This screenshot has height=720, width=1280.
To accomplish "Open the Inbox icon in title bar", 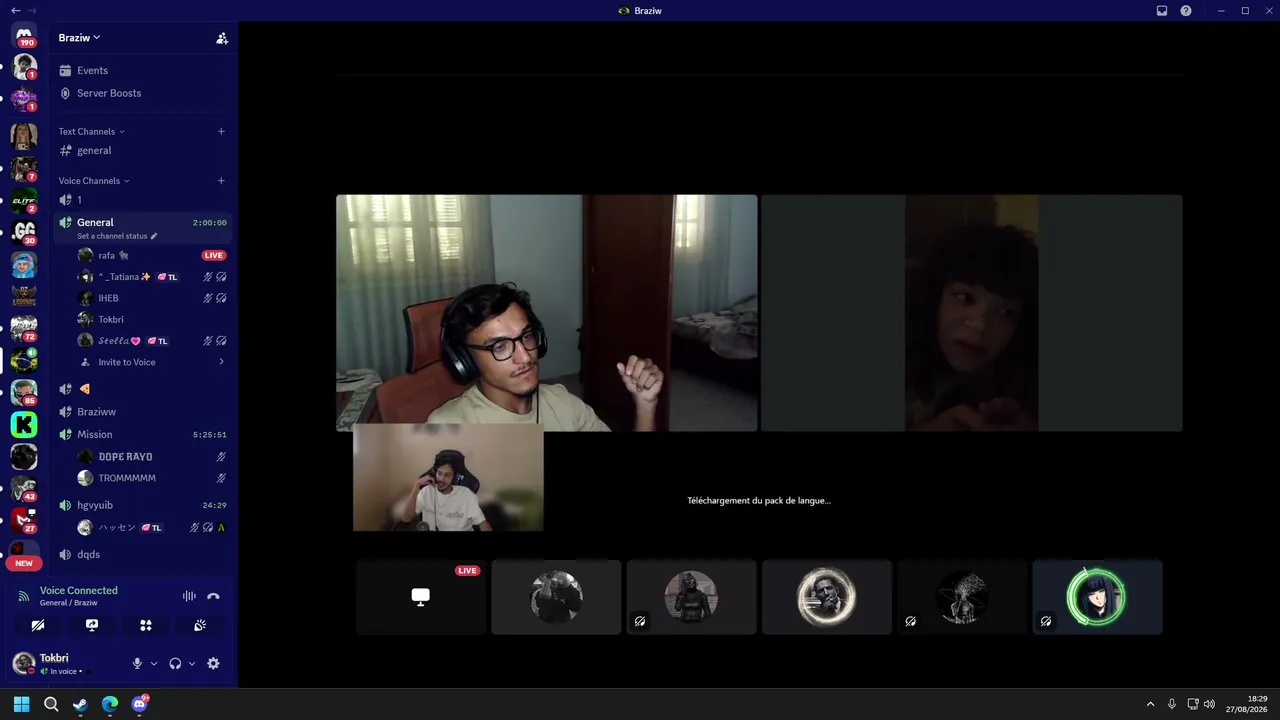I will pyautogui.click(x=1162, y=11).
